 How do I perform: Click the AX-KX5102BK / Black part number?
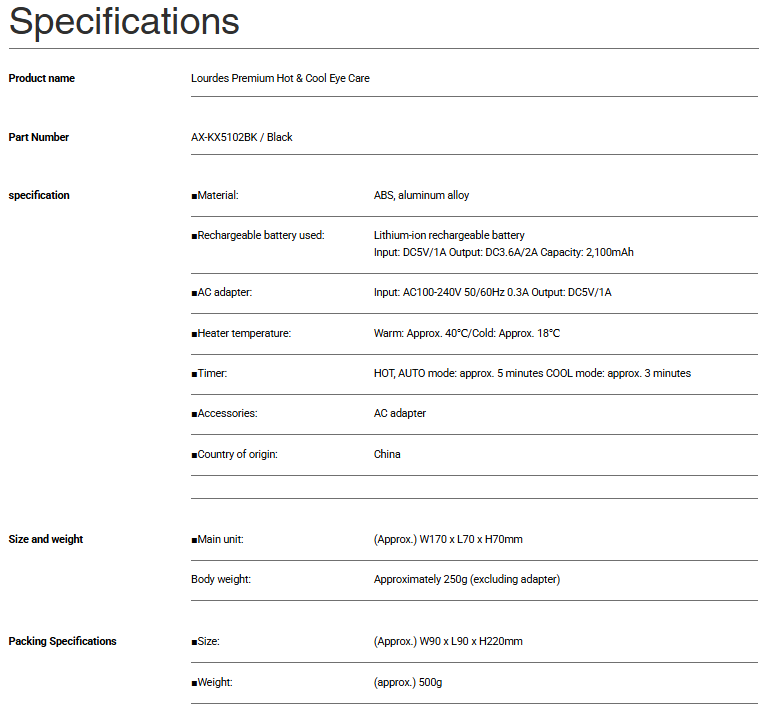(242, 137)
